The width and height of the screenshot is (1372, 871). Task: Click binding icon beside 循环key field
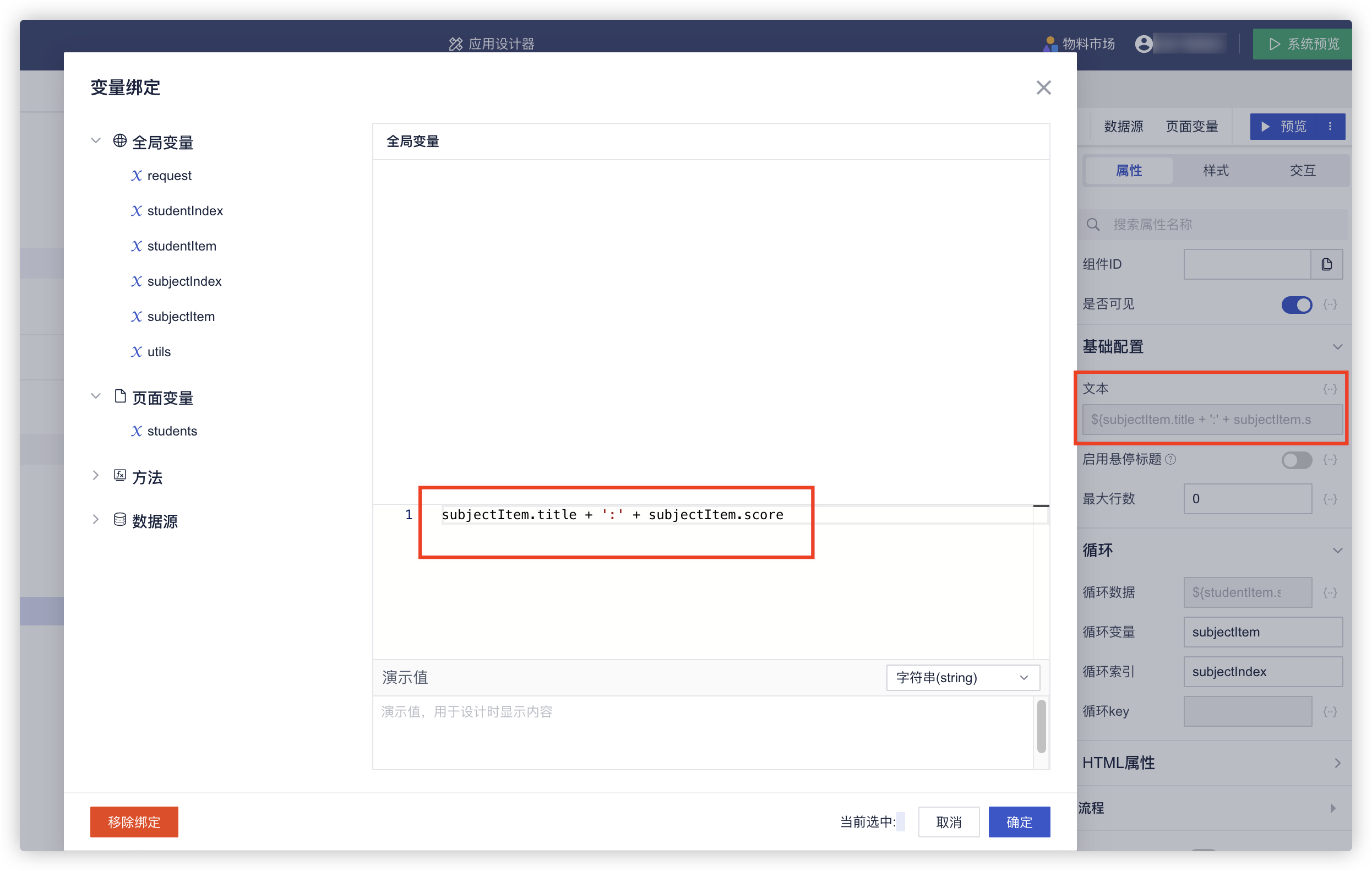[x=1329, y=711]
